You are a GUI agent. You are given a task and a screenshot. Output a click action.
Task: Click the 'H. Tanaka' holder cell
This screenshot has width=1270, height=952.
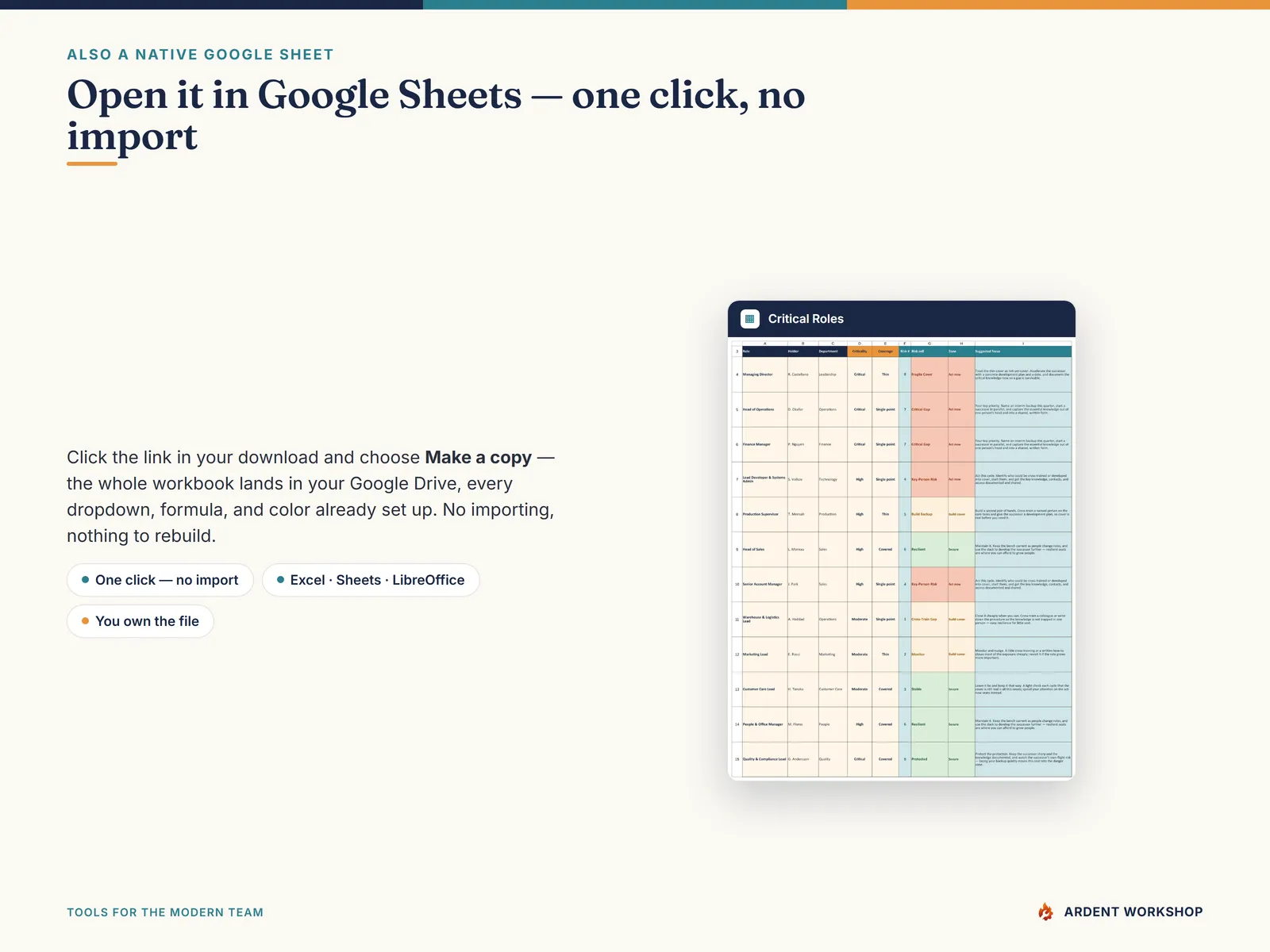tap(802, 689)
